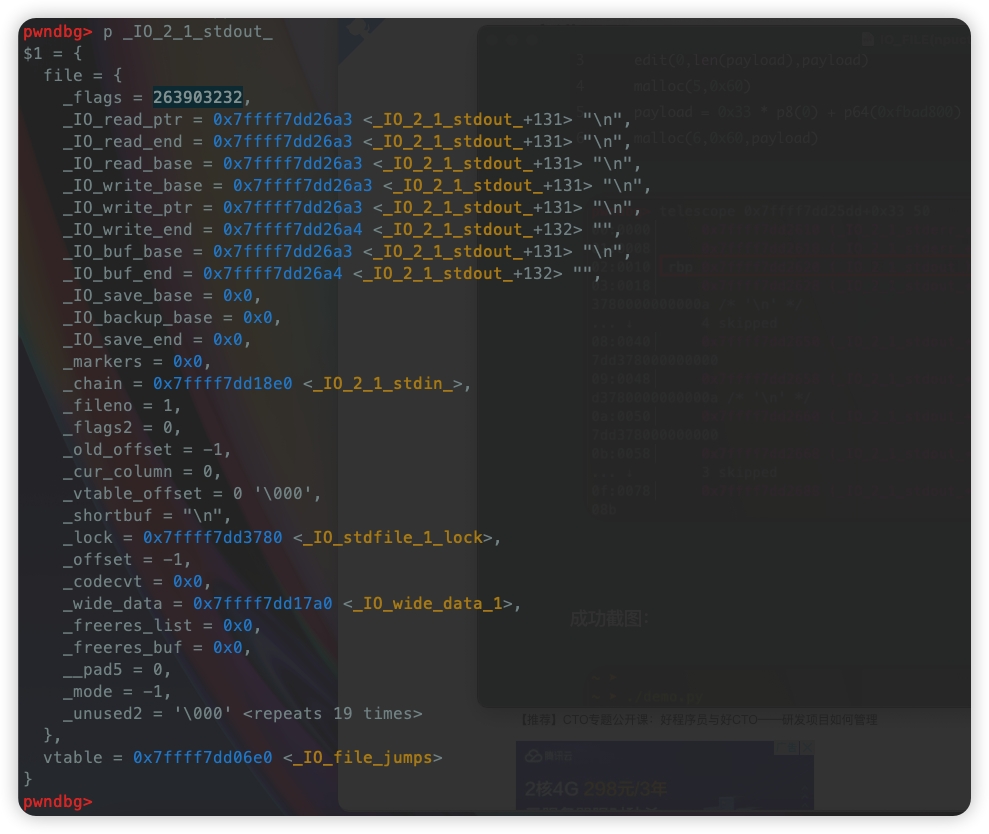Screen dimensions: 989x834
Task: Click the _IO_read_base address value
Action: pyautogui.click(x=293, y=163)
